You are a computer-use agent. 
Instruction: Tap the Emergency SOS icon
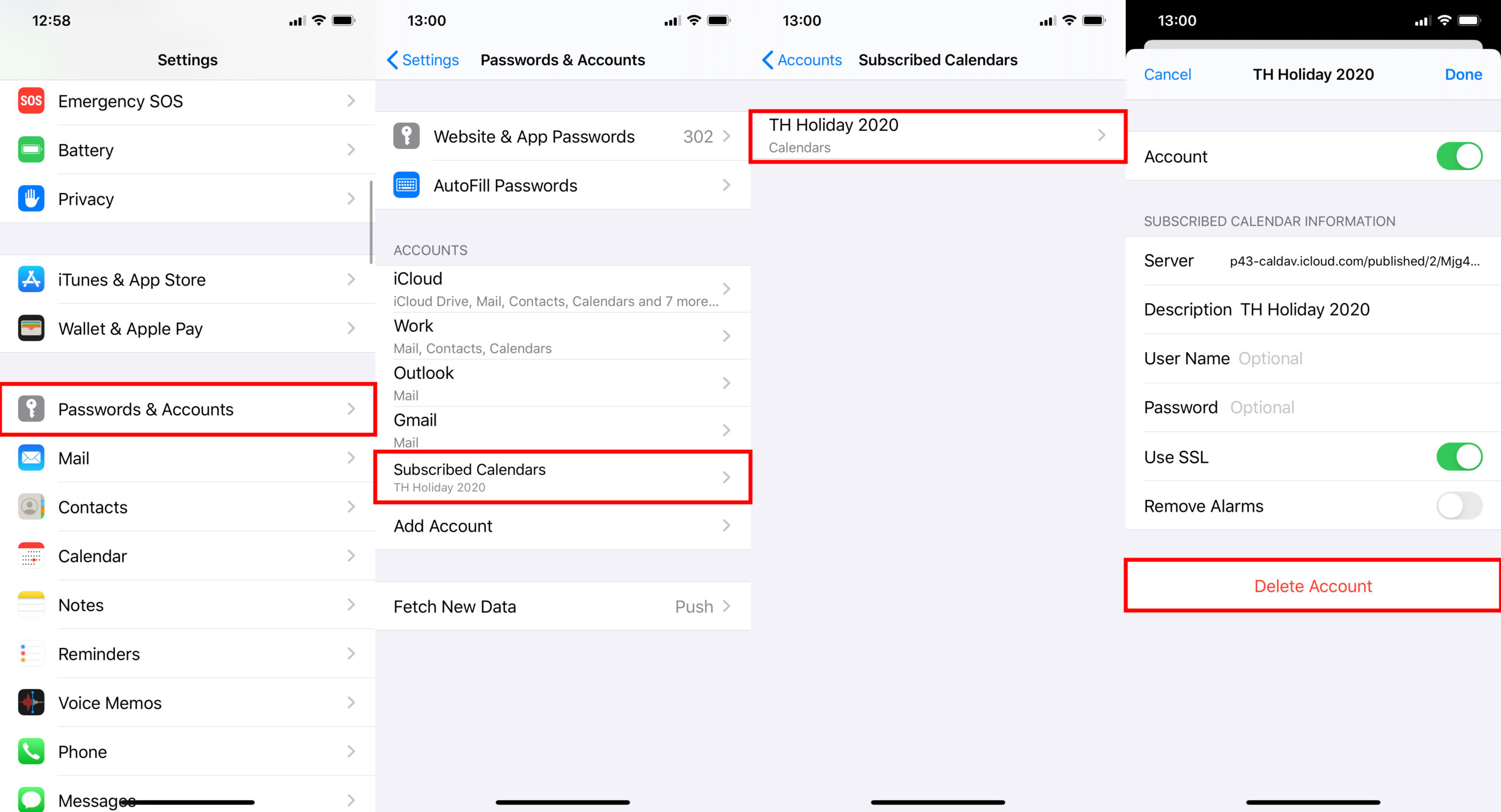[31, 101]
